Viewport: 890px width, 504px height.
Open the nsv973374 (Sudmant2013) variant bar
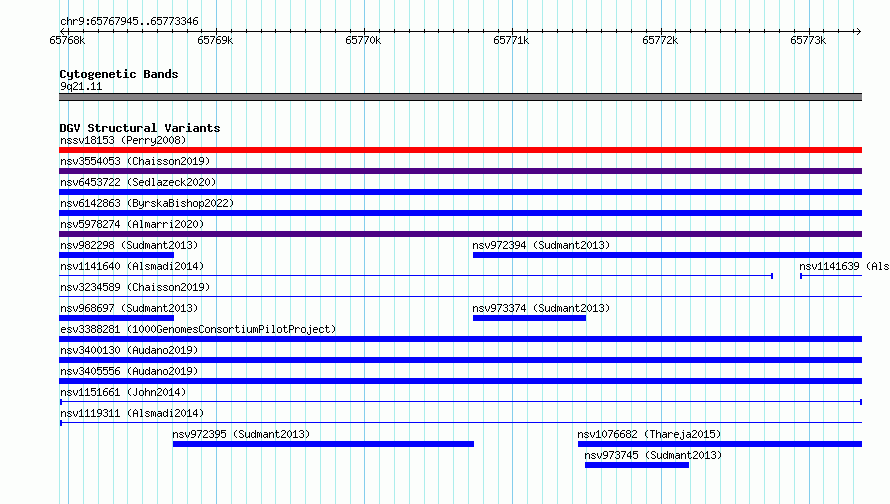coord(529,318)
